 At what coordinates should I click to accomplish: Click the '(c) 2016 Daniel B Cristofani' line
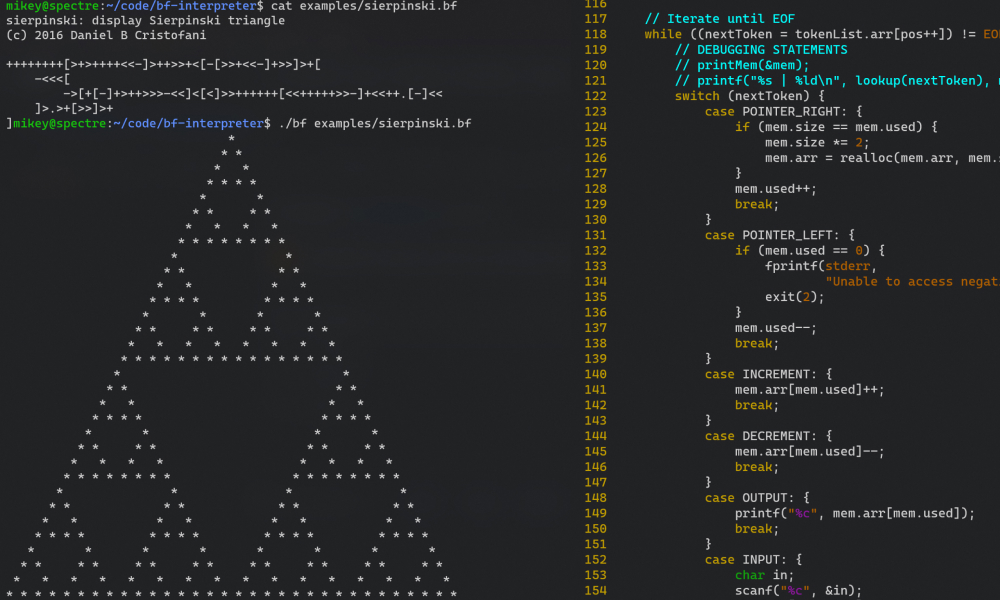point(106,35)
